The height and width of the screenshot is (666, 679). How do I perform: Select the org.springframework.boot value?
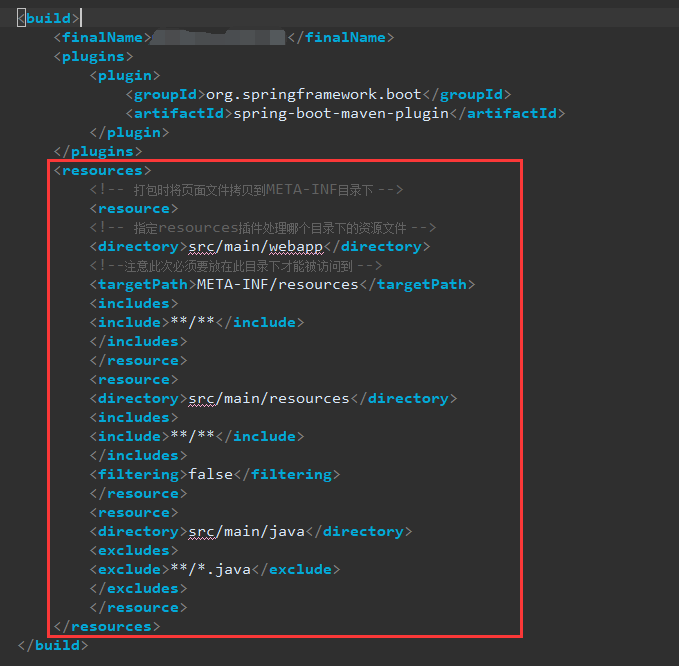[314, 94]
